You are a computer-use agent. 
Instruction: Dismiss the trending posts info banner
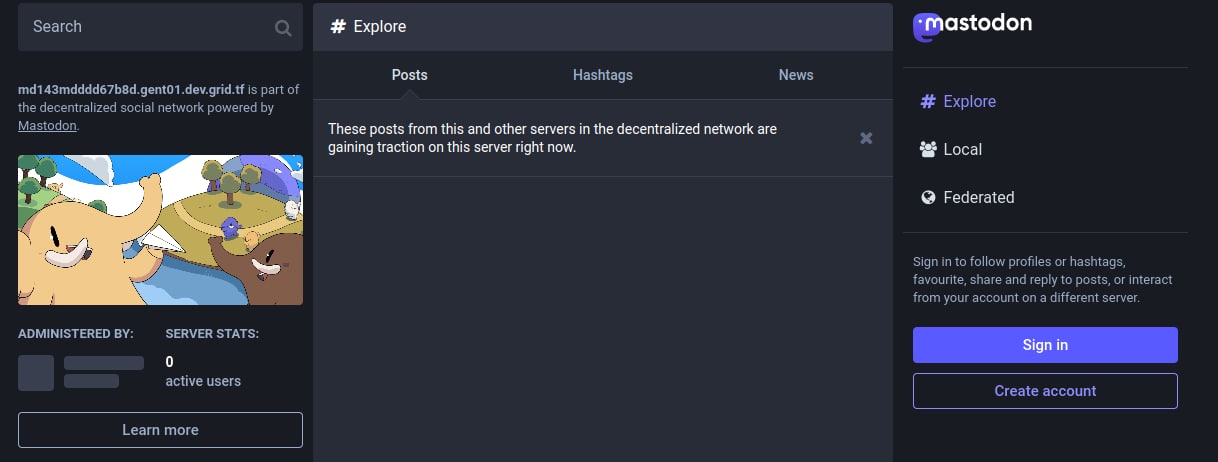tap(867, 138)
